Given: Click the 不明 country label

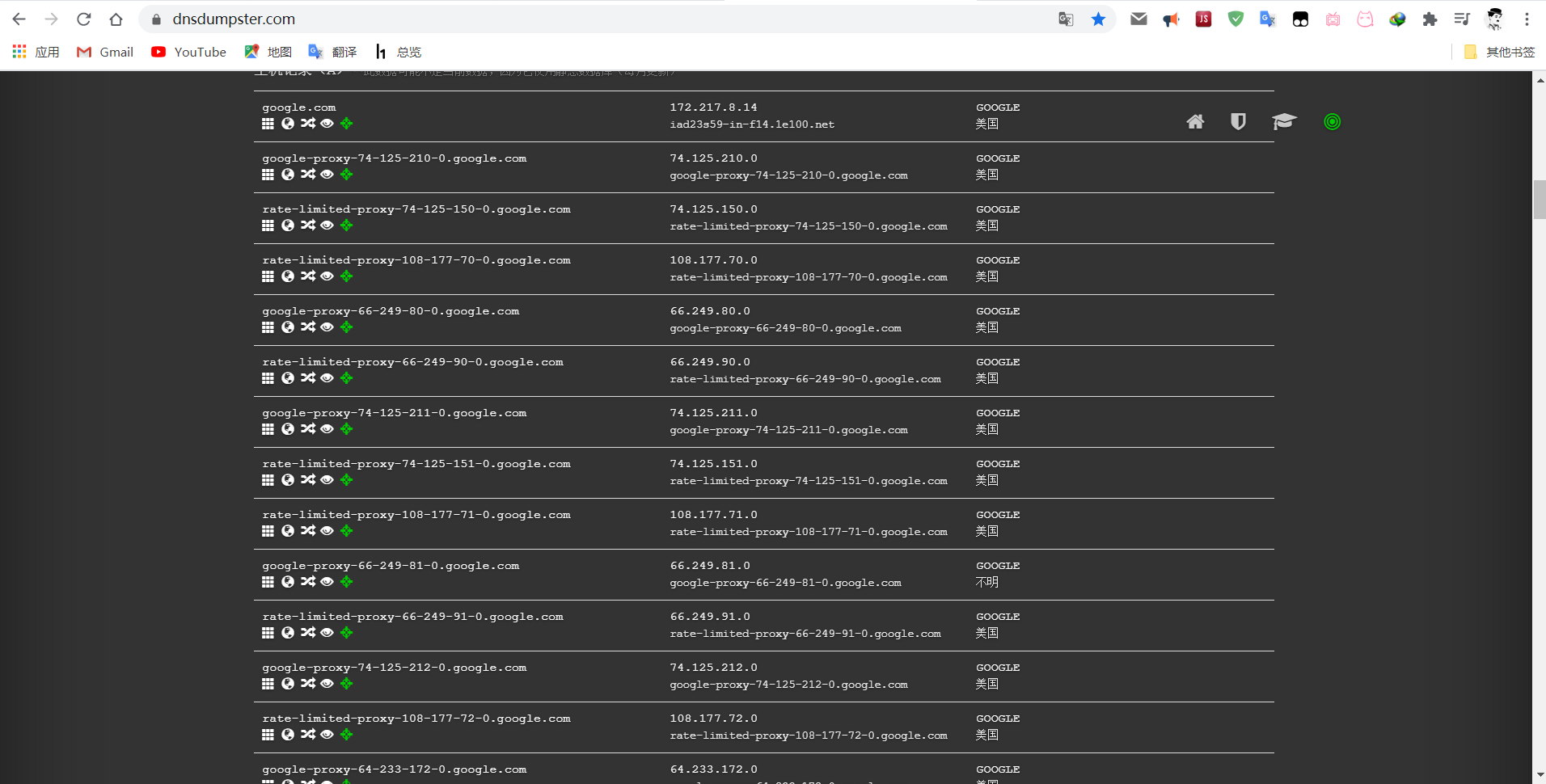Looking at the screenshot, I should pos(987,582).
